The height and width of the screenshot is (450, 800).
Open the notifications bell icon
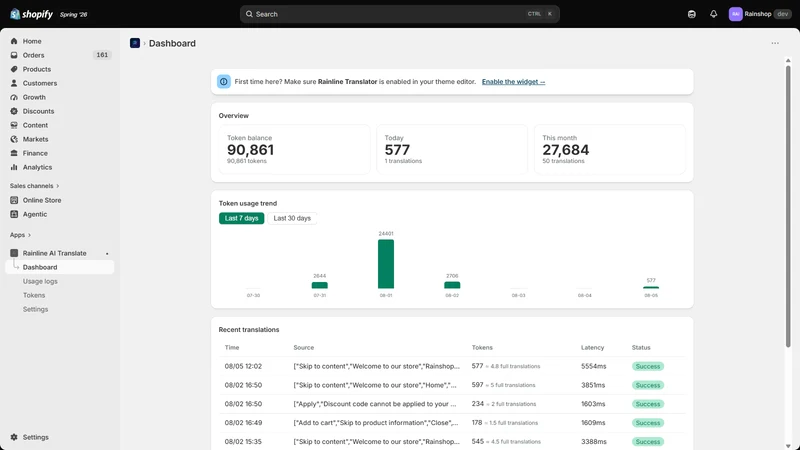tap(713, 14)
